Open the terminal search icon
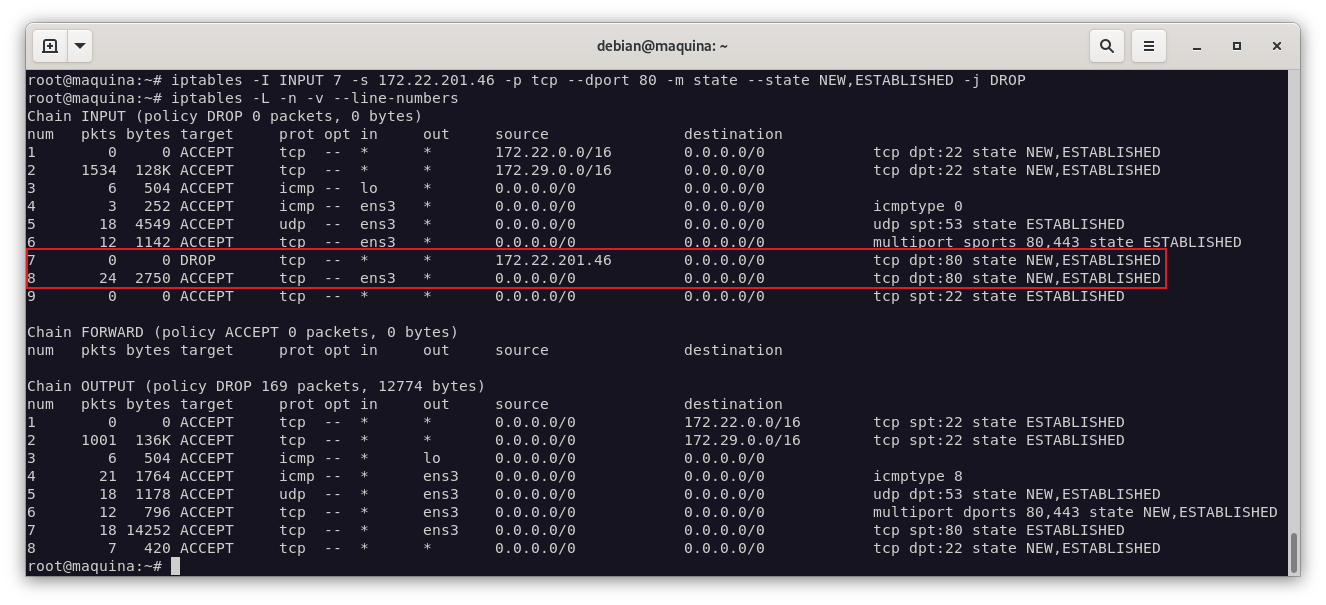1326x605 pixels. [x=1106, y=46]
